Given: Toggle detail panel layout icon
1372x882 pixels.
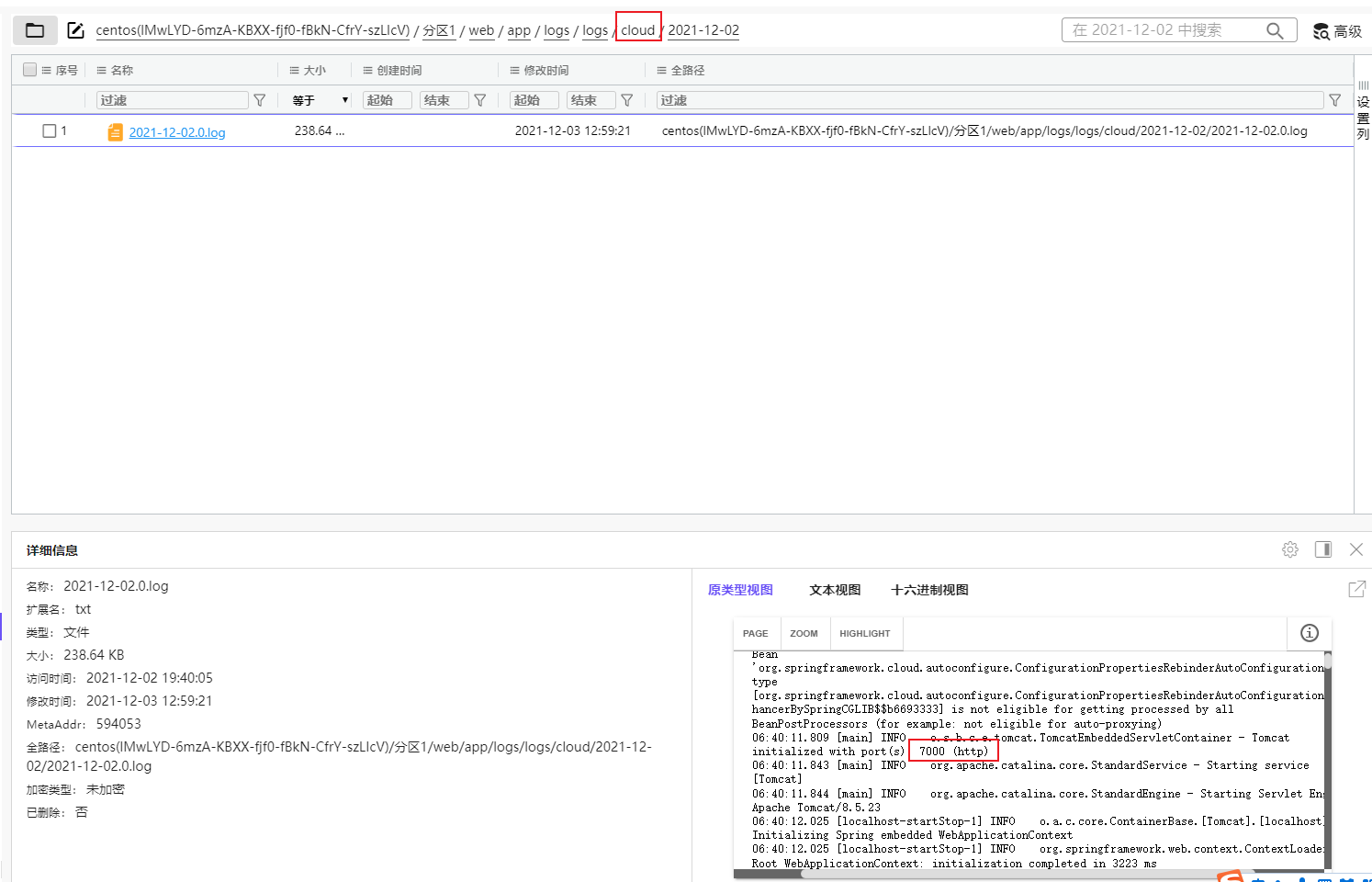Looking at the screenshot, I should coord(1323,549).
